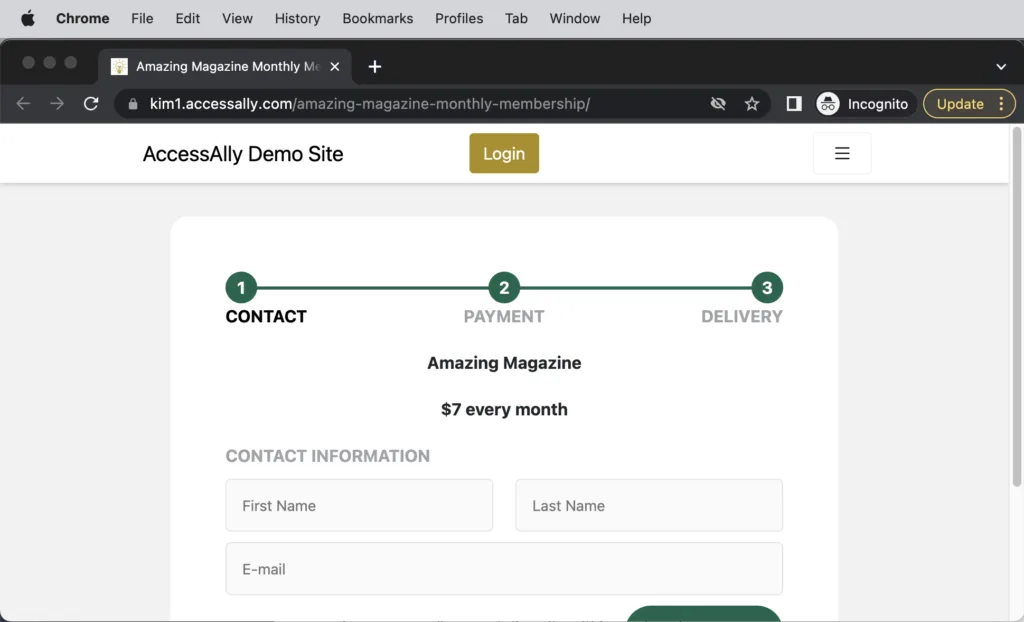Click the side panel icon next to Incognito
1024x622 pixels.
click(x=793, y=103)
